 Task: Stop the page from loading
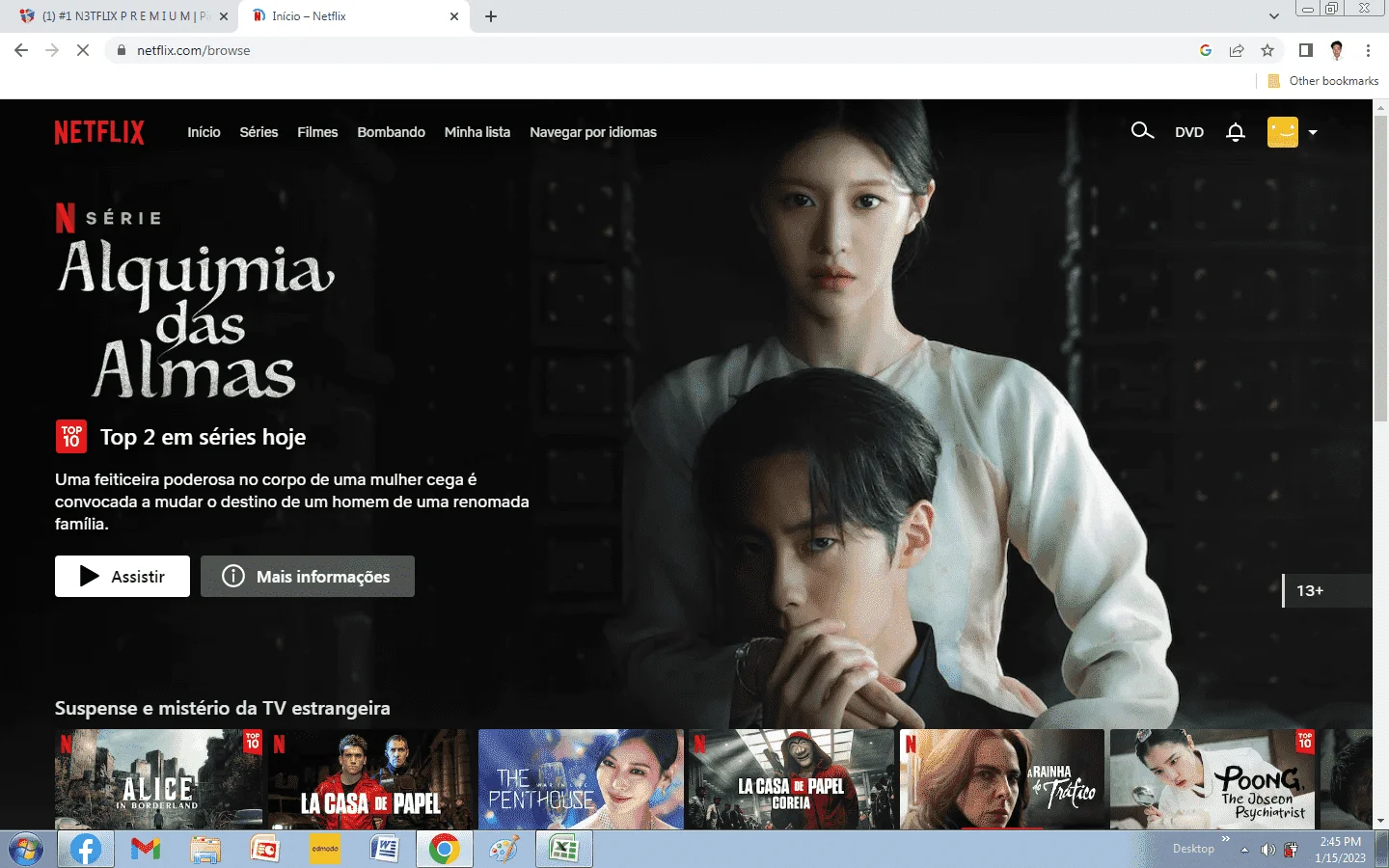tap(83, 50)
